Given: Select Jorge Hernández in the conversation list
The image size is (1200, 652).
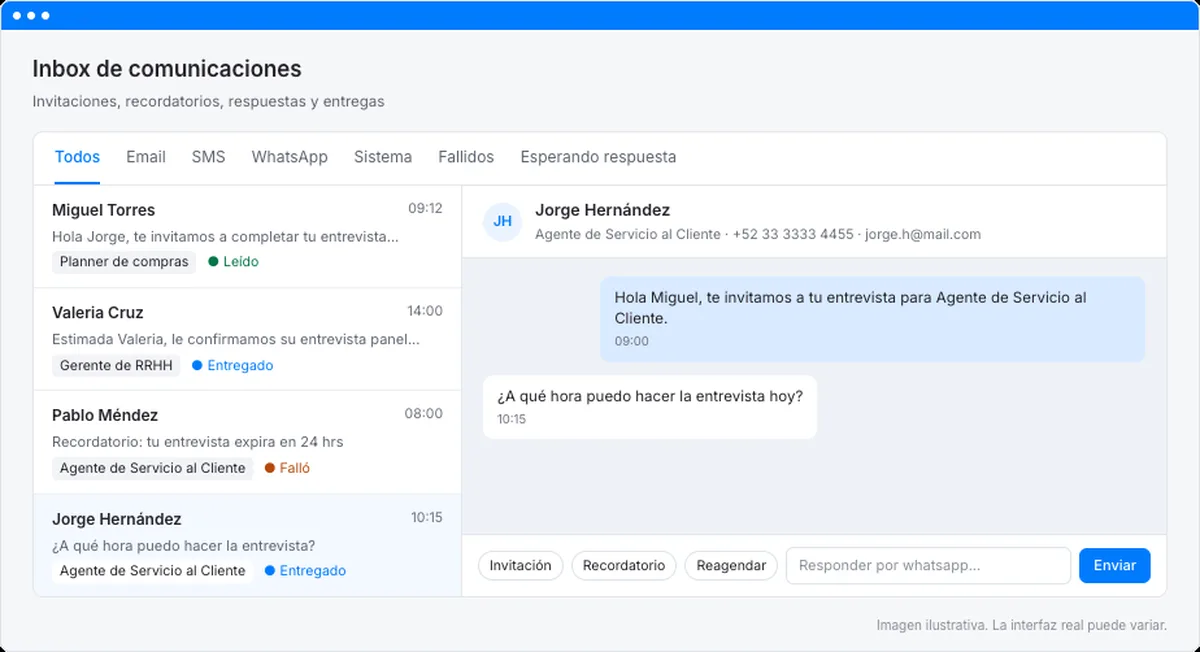Looking at the screenshot, I should pos(247,545).
